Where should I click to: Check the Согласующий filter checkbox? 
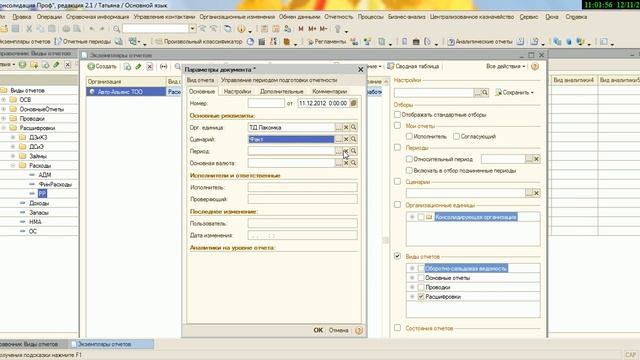[x=456, y=136]
